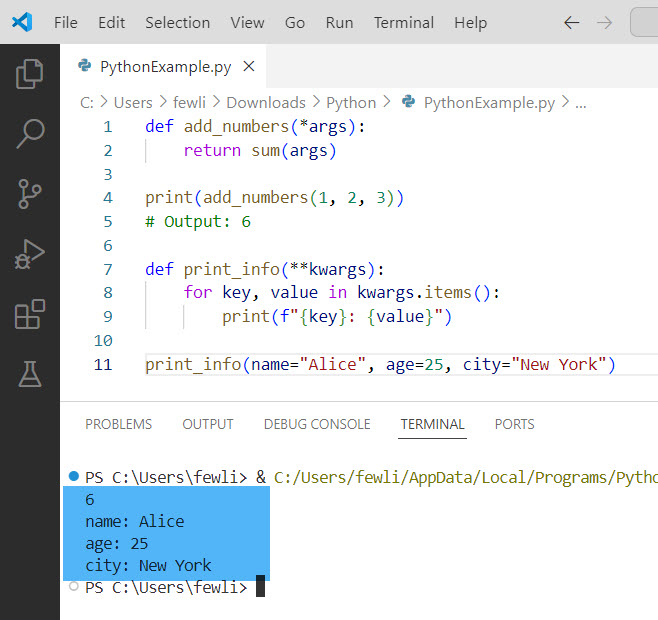Click the Python folder breadcrumb
This screenshot has height=620, width=658.
point(351,103)
